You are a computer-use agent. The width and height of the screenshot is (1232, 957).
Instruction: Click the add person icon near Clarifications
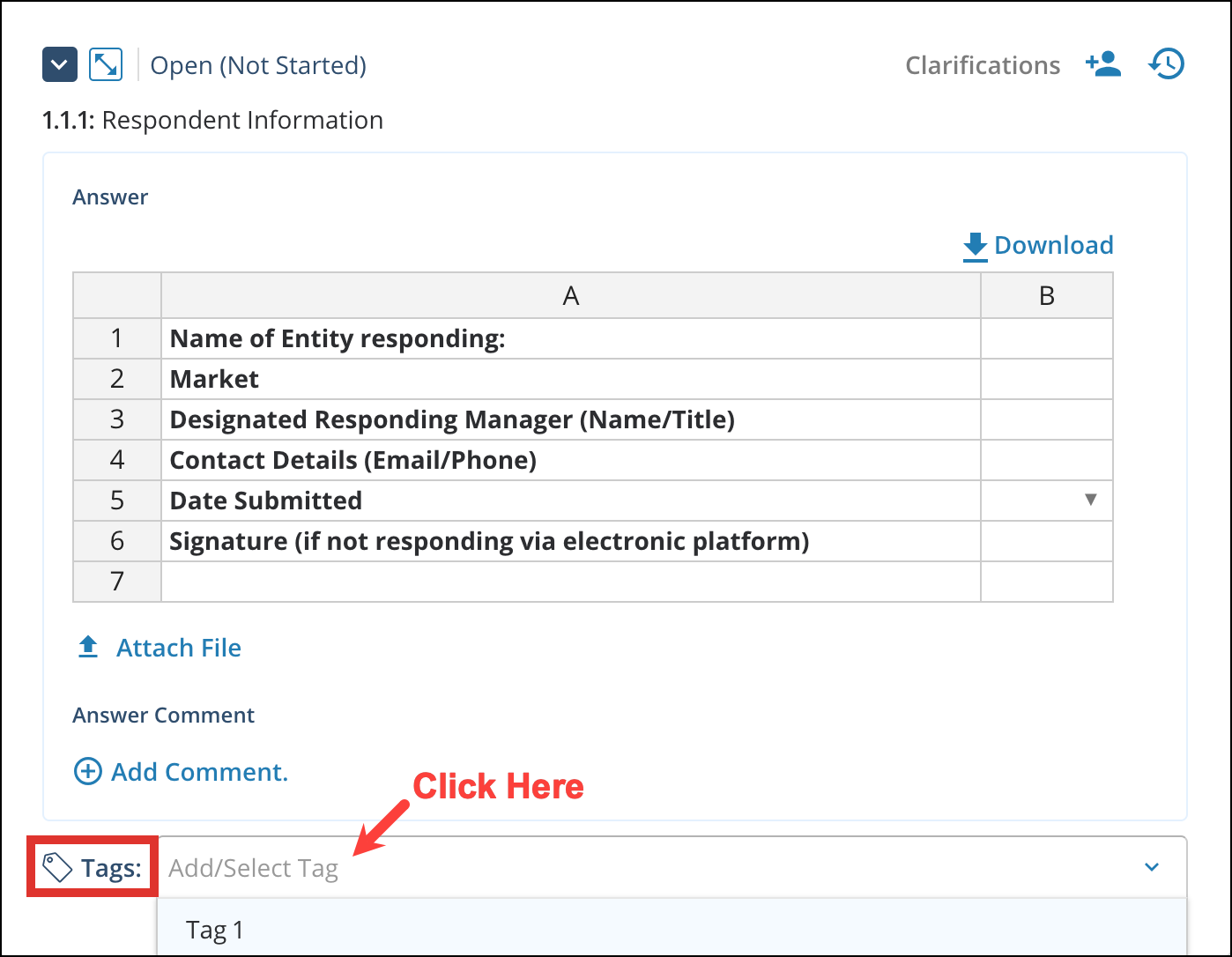[x=1103, y=64]
